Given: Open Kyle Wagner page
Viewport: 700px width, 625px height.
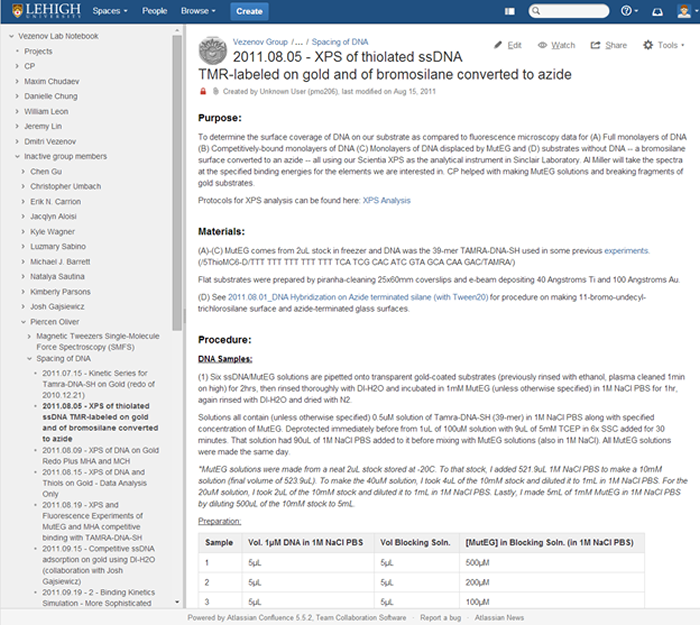Looking at the screenshot, I should click(52, 232).
